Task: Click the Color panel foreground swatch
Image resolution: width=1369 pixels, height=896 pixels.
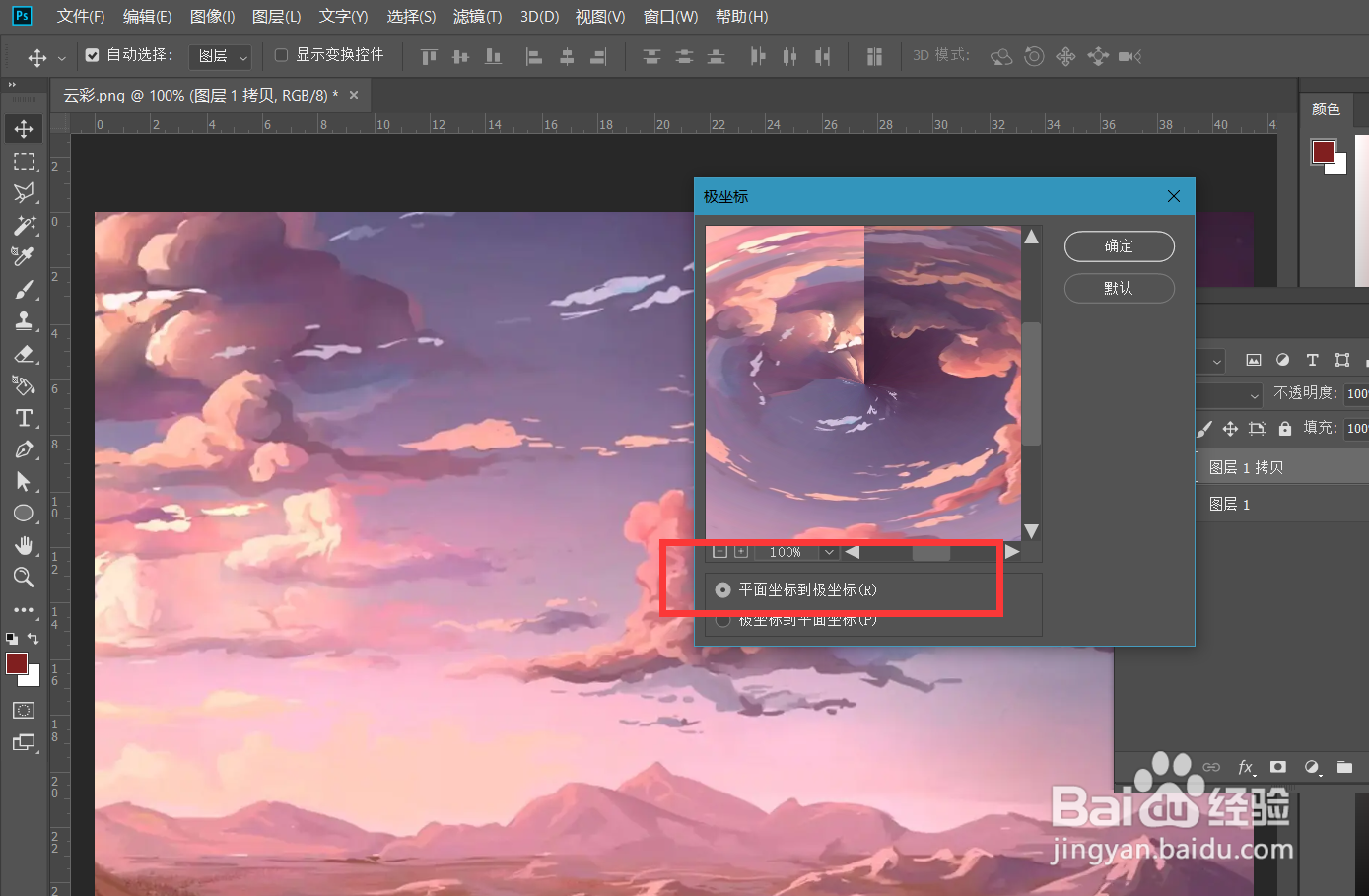Action: [x=1324, y=151]
